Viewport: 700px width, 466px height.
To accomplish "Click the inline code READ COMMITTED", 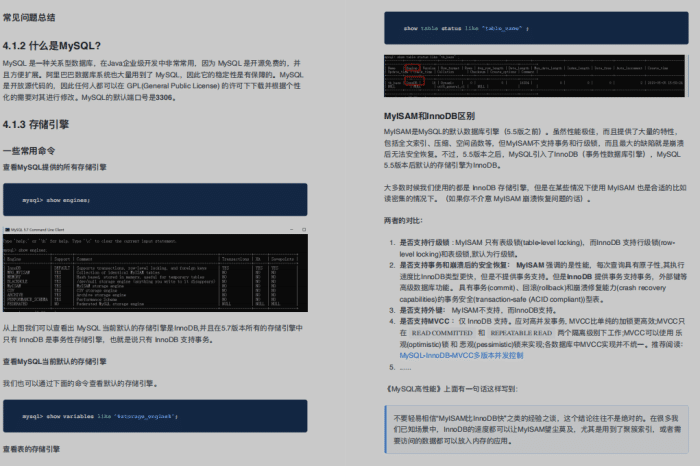I will [442, 333].
